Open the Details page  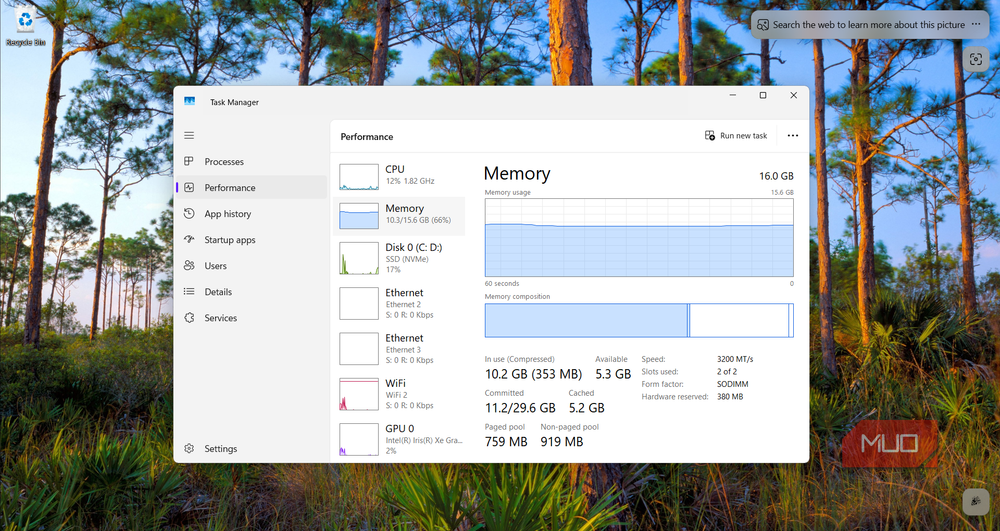[251, 292]
